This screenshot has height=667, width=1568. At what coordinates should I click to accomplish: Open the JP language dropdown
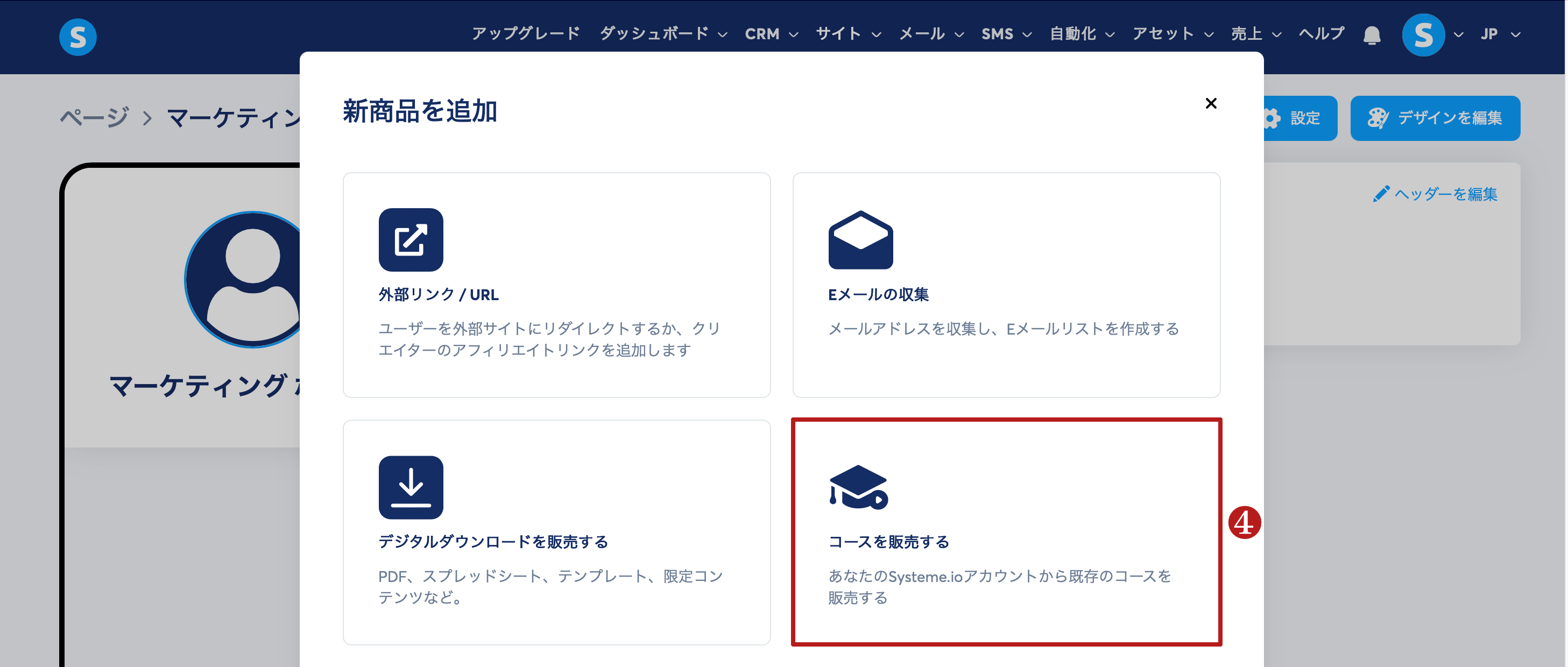tap(1500, 34)
